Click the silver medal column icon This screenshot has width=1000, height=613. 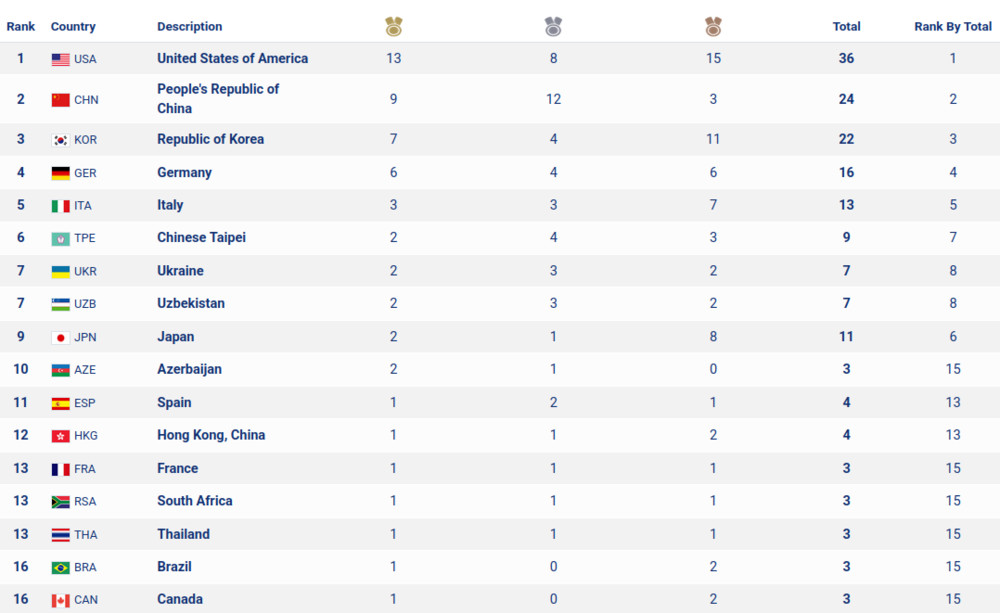(x=553, y=27)
